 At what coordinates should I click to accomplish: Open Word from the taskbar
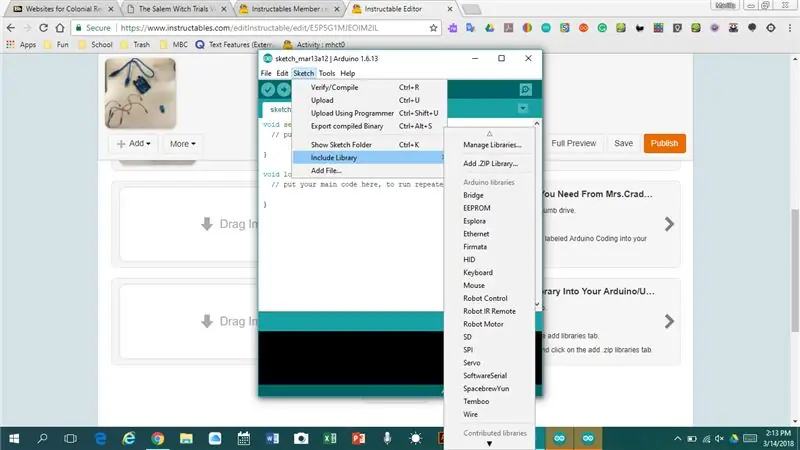272,438
